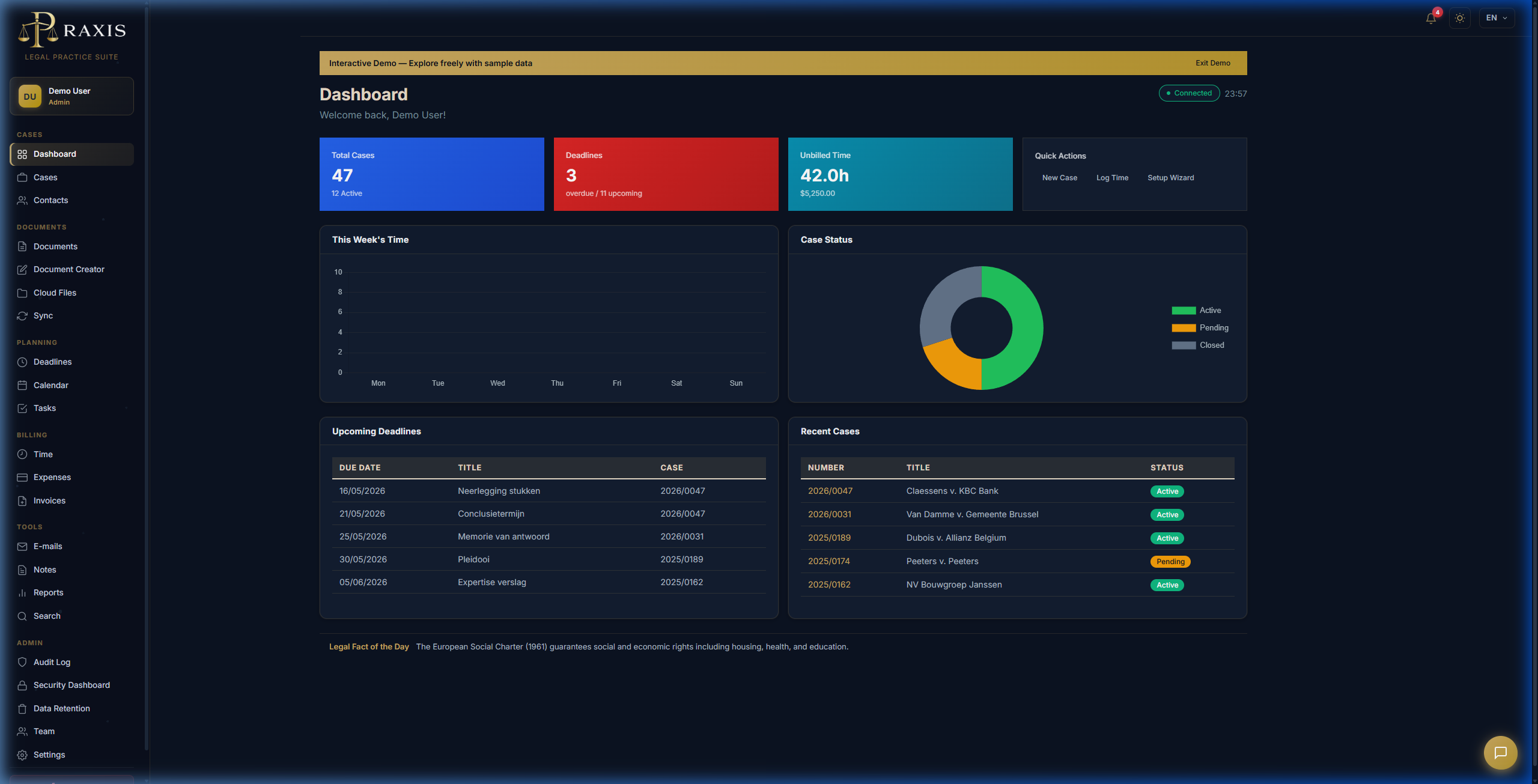
Task: Click the Deadlines clock icon in sidebar
Action: tap(22, 362)
